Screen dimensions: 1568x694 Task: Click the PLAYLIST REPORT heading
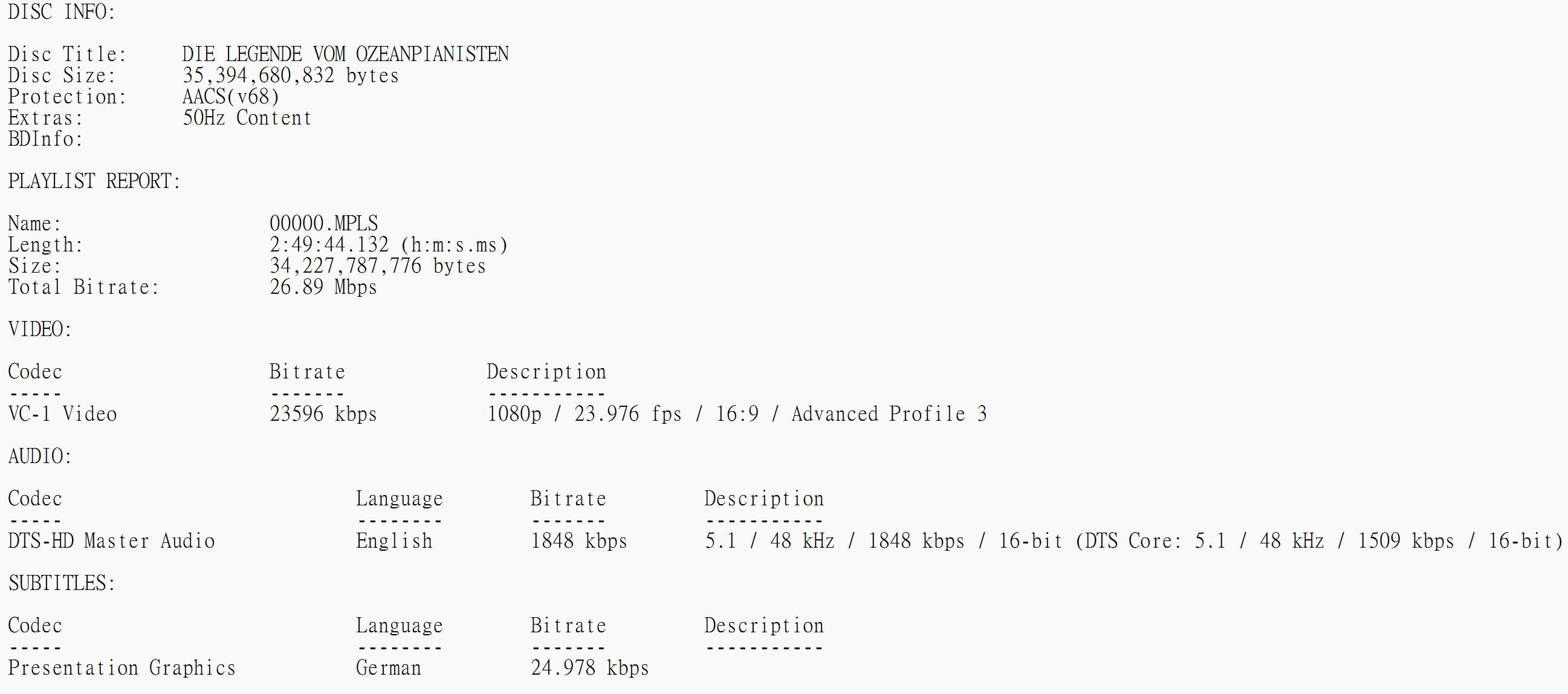click(94, 181)
